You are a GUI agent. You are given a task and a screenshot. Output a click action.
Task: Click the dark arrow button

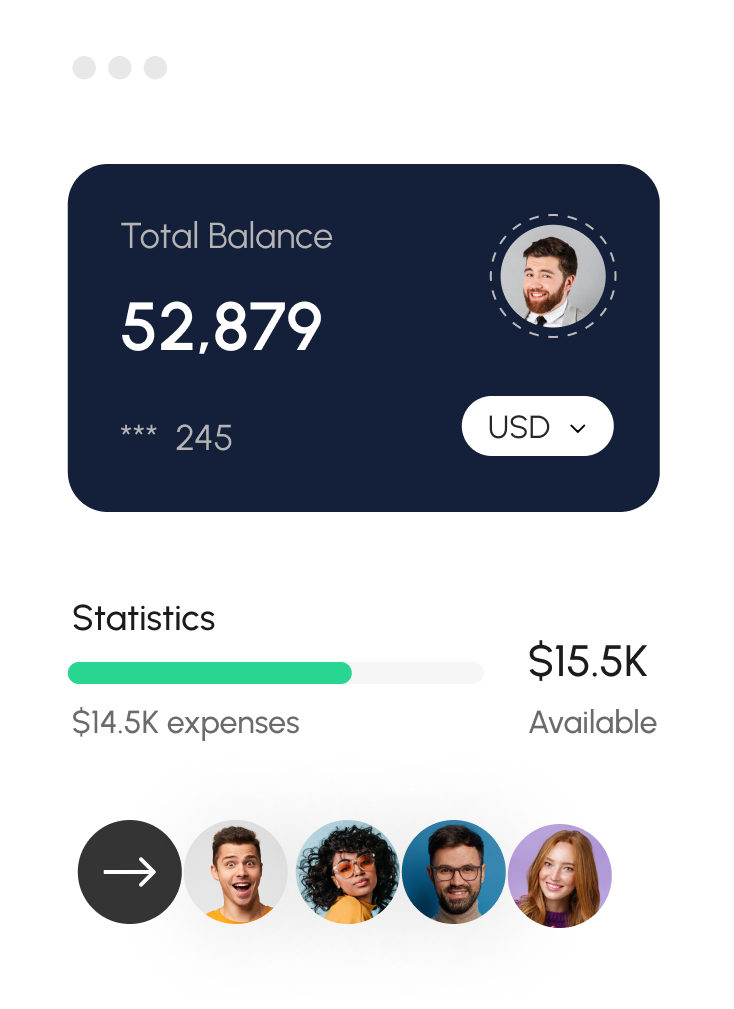pos(129,872)
